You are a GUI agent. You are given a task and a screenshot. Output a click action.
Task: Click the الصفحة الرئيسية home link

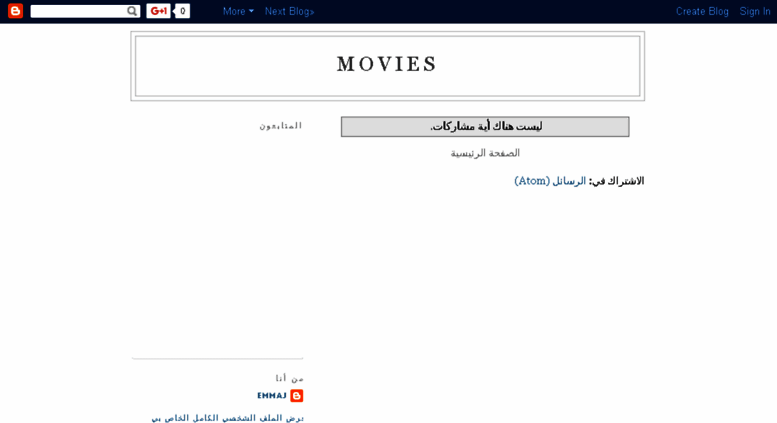click(485, 153)
